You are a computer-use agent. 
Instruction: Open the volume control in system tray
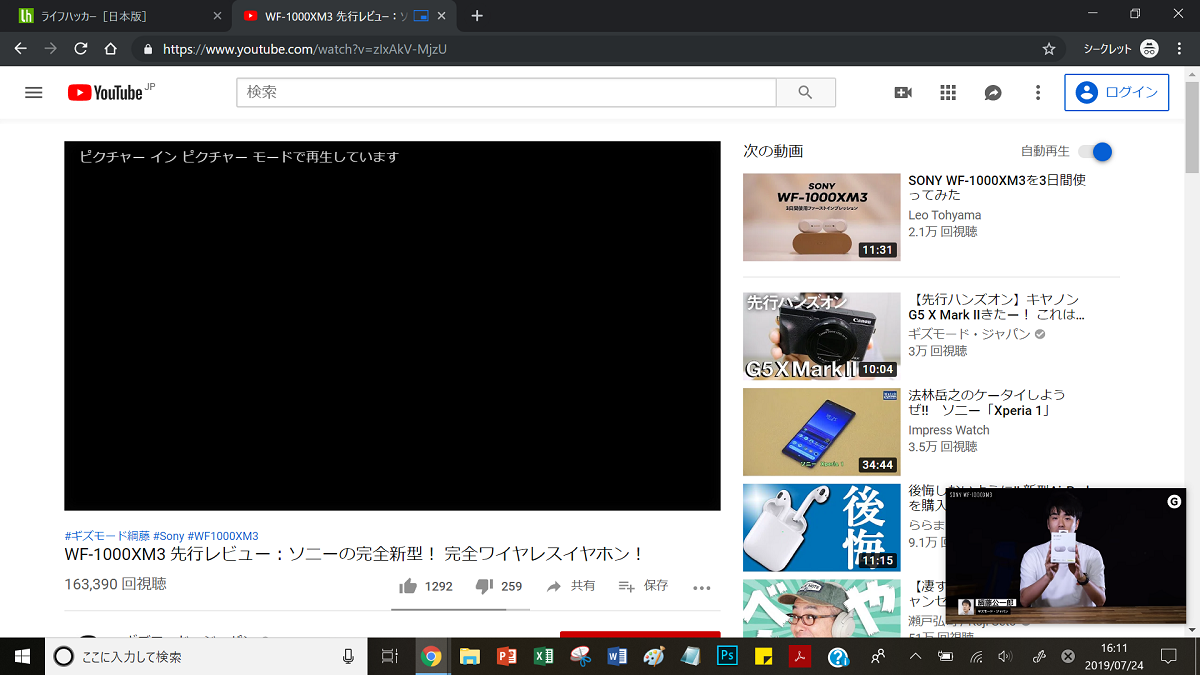click(x=1005, y=656)
